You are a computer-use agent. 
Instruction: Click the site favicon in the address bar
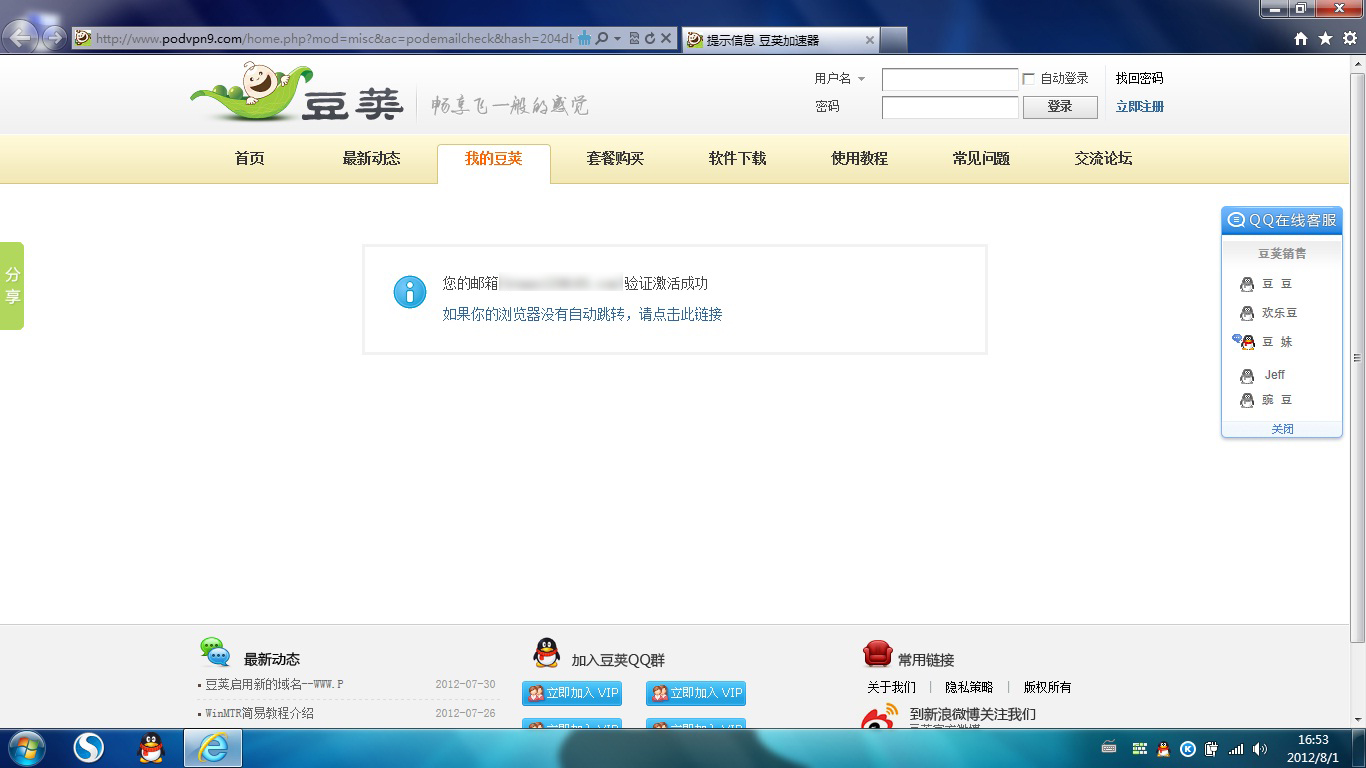click(x=83, y=39)
